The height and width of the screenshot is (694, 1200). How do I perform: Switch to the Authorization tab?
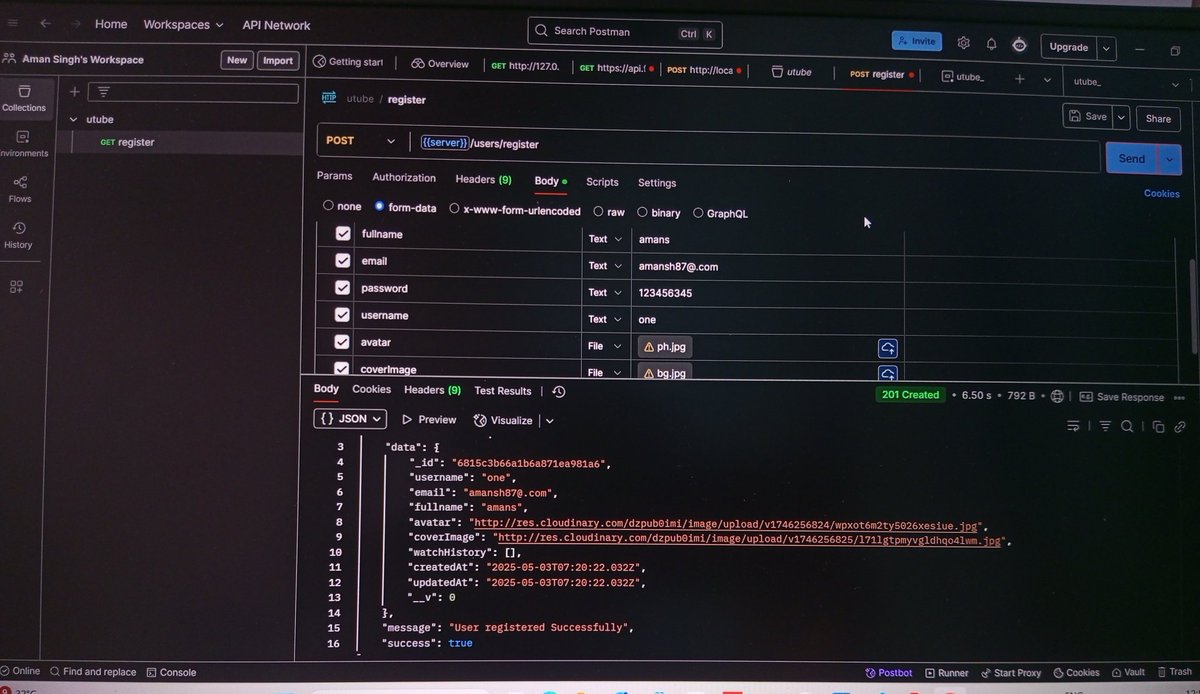(x=404, y=177)
